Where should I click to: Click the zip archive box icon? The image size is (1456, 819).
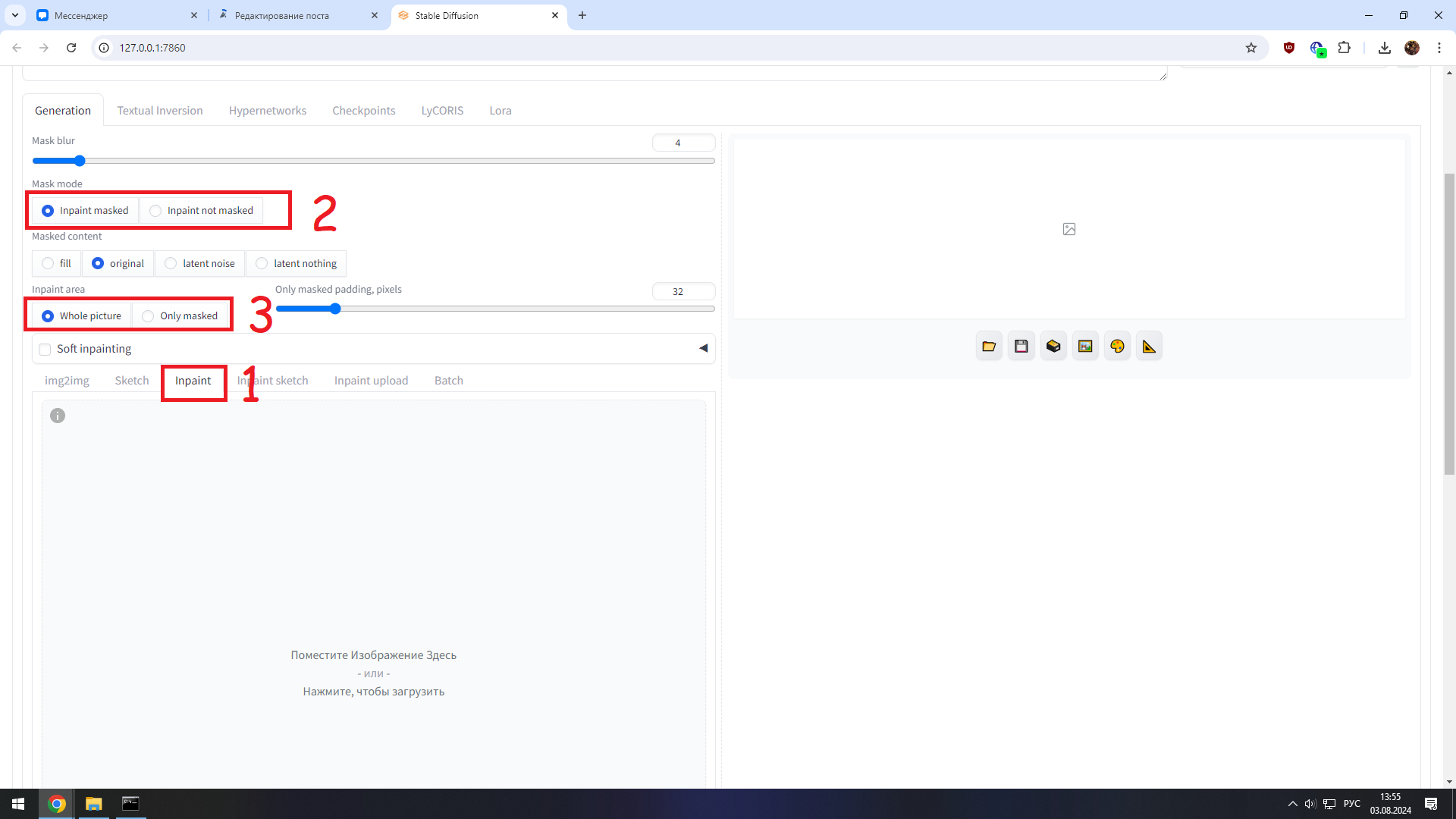(1053, 347)
